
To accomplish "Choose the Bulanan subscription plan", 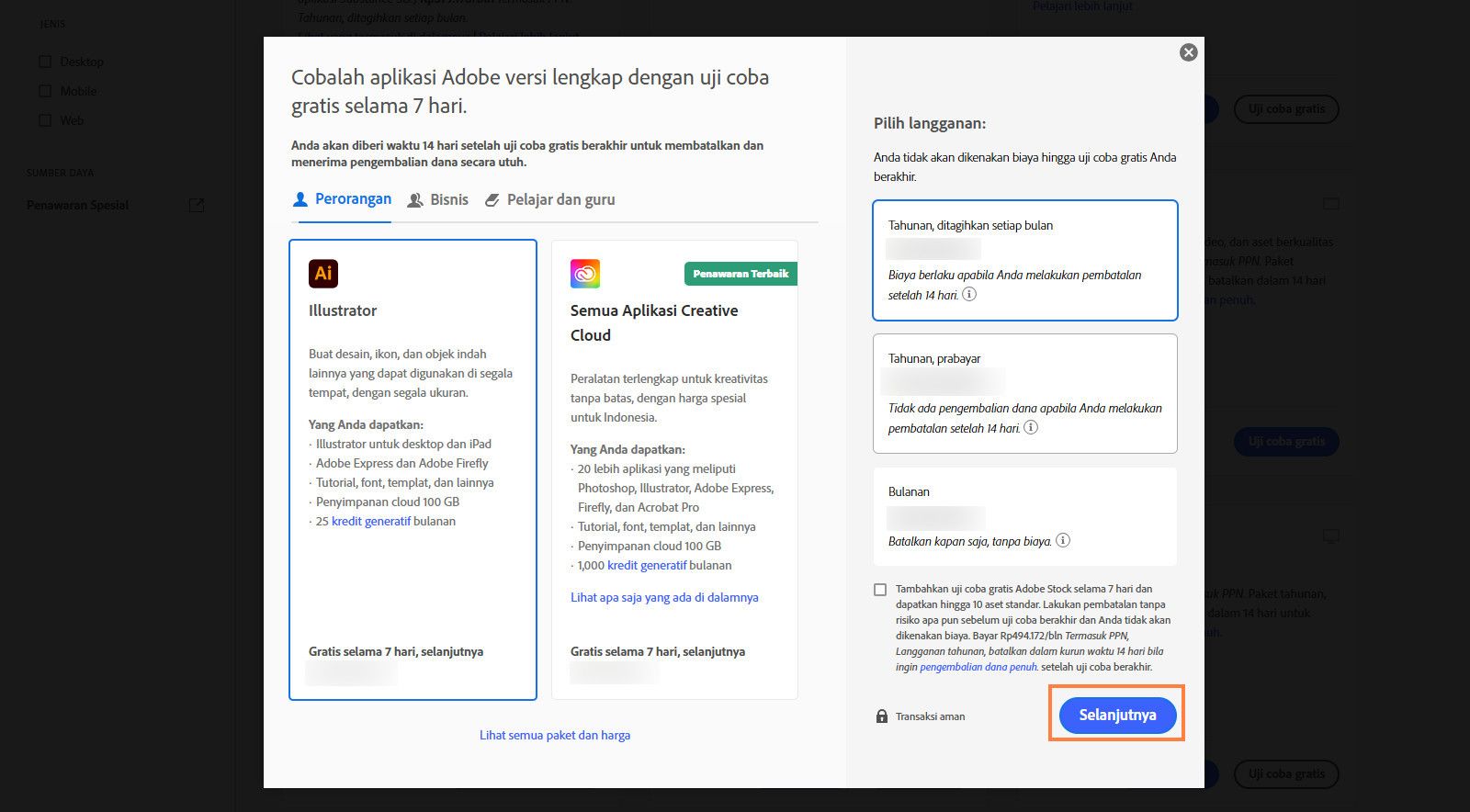I will (1025, 517).
